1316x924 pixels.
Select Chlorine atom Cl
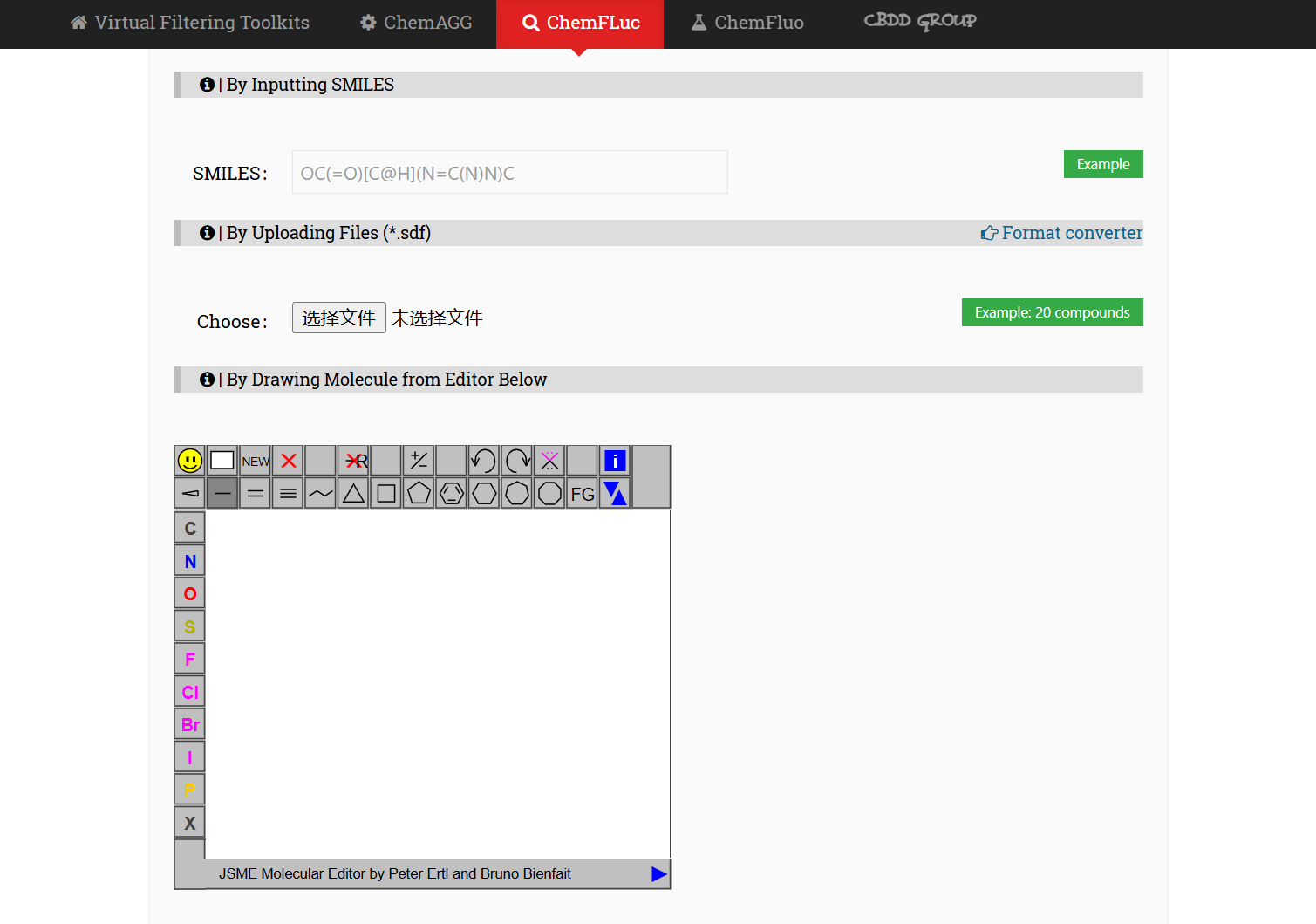[190, 692]
